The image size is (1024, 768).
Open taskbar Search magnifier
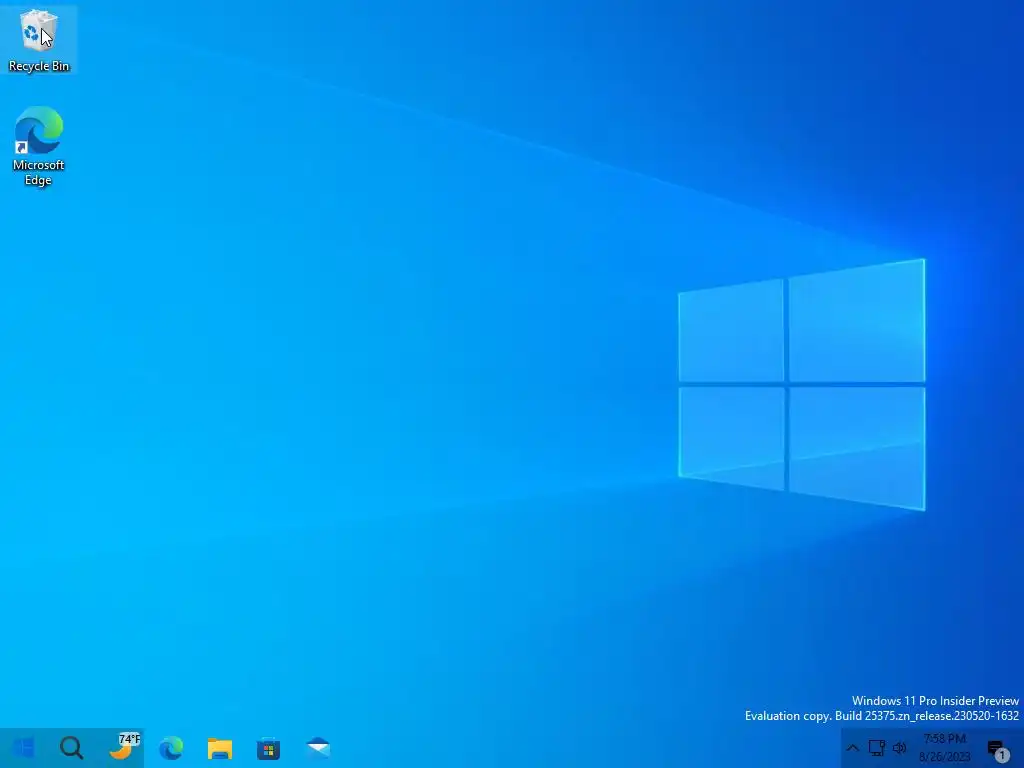tap(72, 748)
